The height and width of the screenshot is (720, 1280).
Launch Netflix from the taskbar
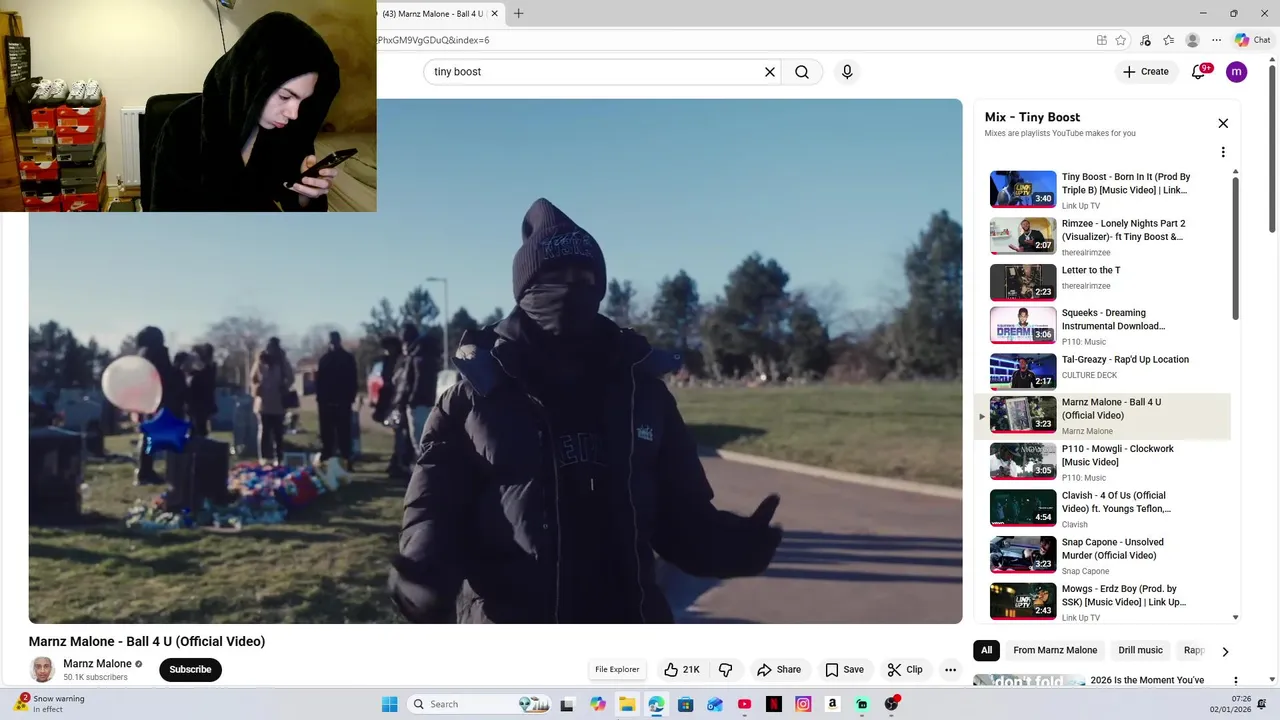pos(773,704)
